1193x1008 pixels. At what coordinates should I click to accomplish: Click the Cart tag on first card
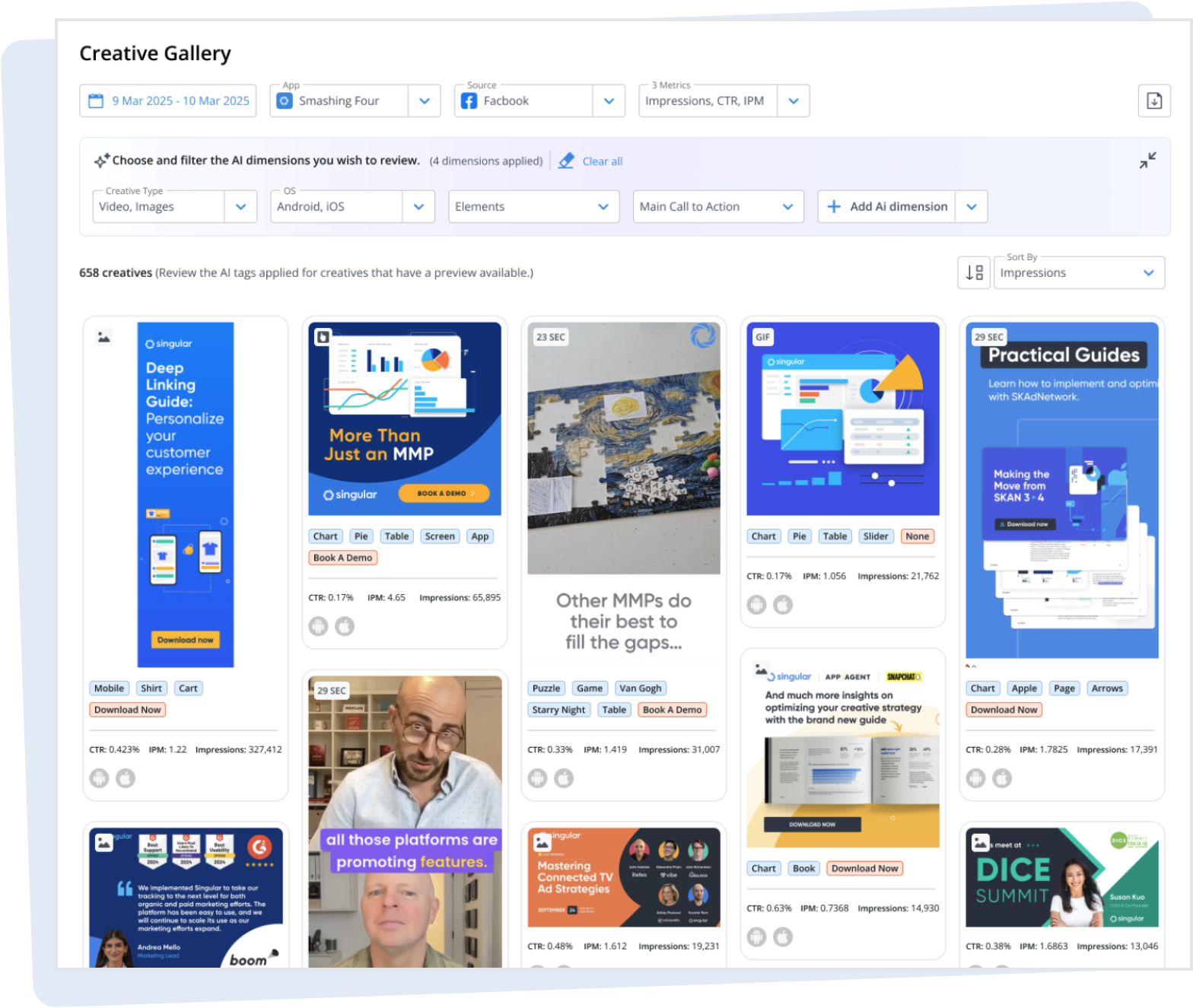point(189,688)
